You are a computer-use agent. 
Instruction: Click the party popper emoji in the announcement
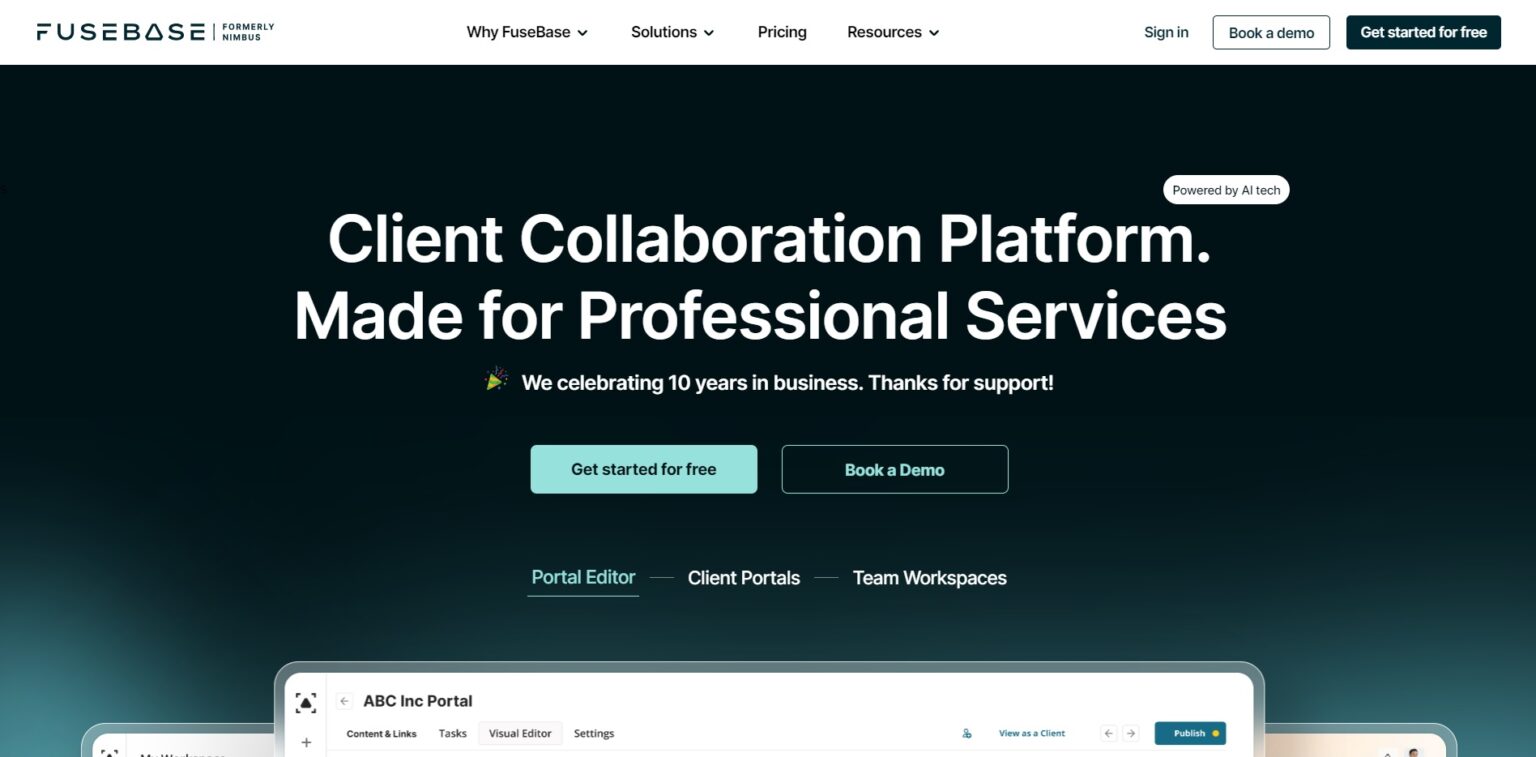point(496,380)
